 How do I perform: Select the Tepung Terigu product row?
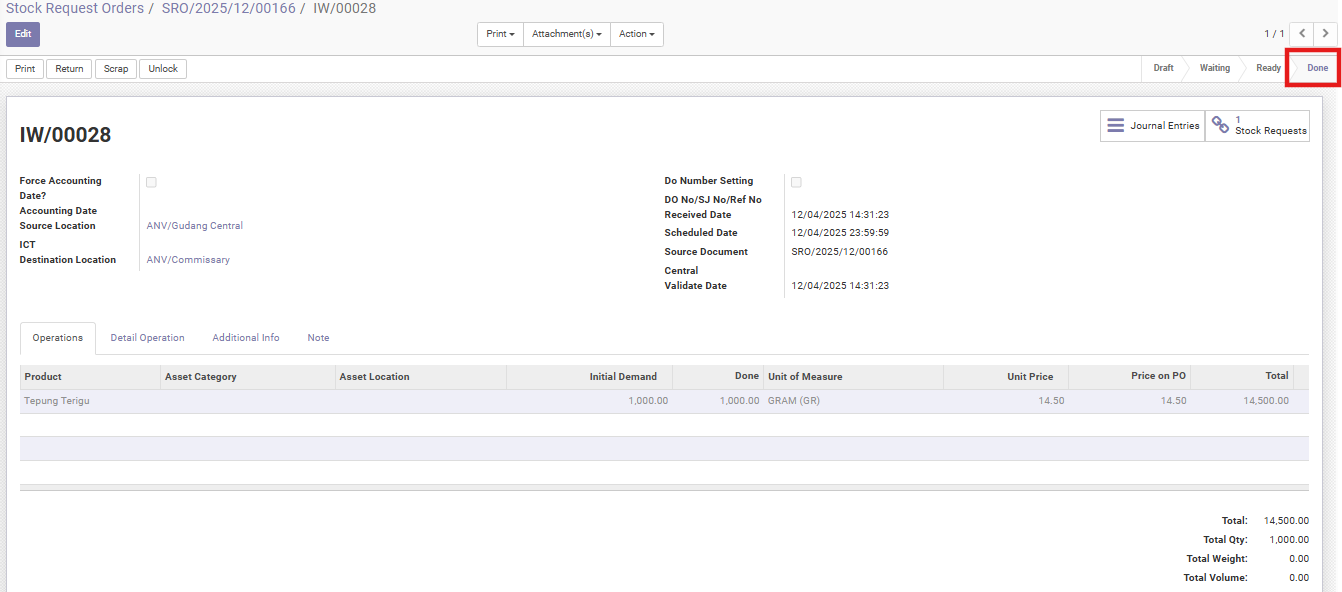[x=57, y=401]
